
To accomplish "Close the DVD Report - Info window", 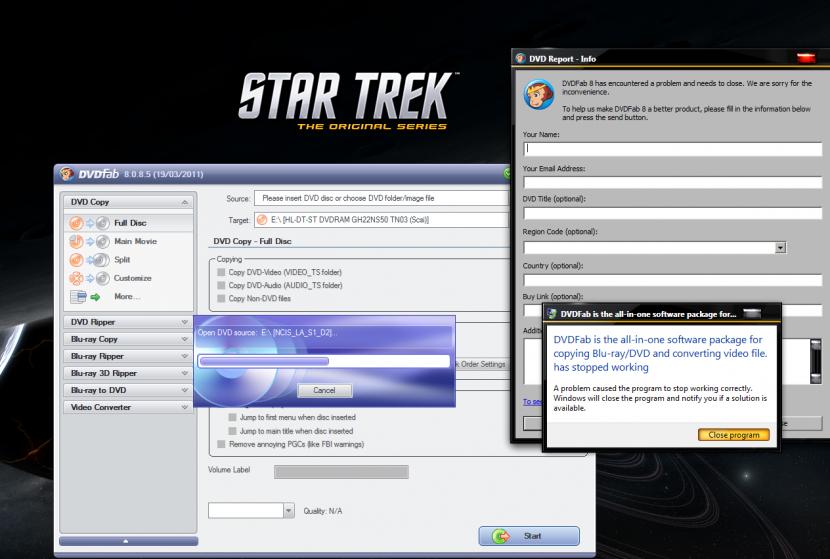I will tap(806, 58).
